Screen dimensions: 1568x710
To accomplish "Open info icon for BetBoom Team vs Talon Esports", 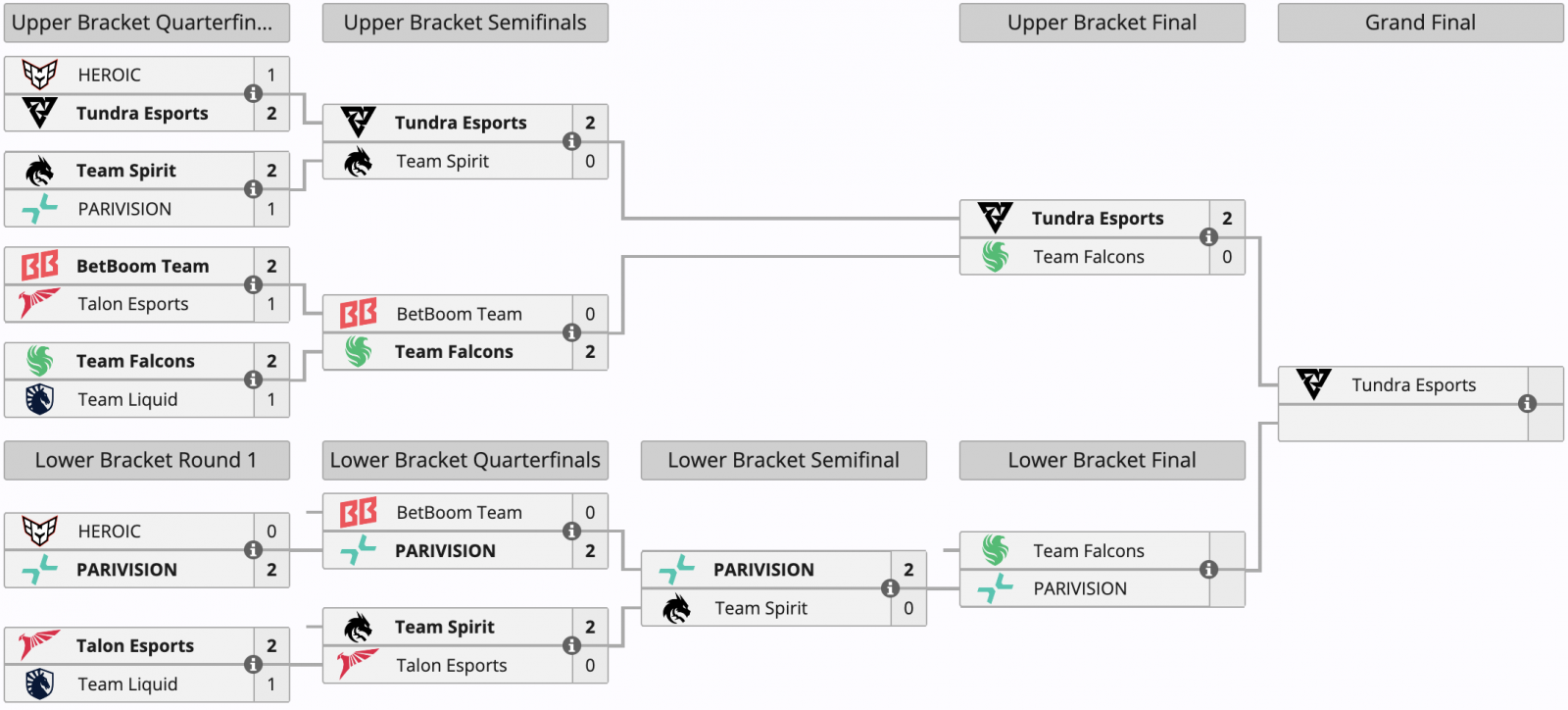I will click(253, 284).
